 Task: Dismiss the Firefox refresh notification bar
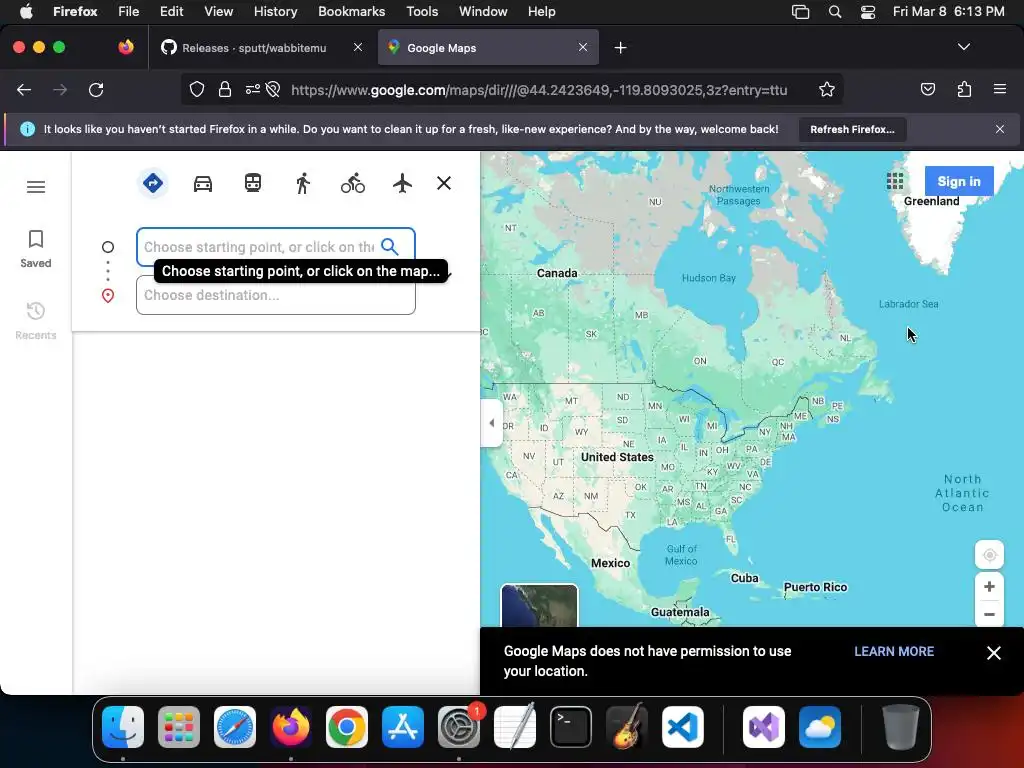(1000, 129)
